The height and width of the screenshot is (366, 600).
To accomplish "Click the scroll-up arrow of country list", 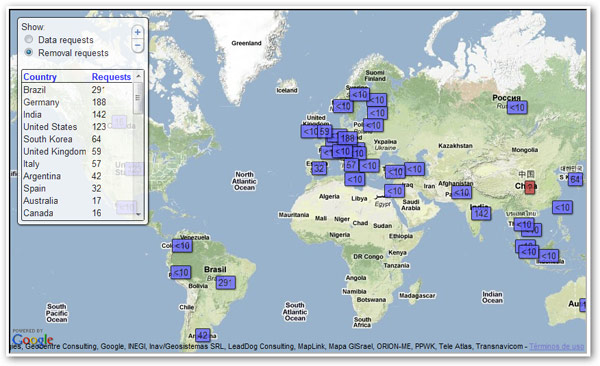I will click(139, 77).
